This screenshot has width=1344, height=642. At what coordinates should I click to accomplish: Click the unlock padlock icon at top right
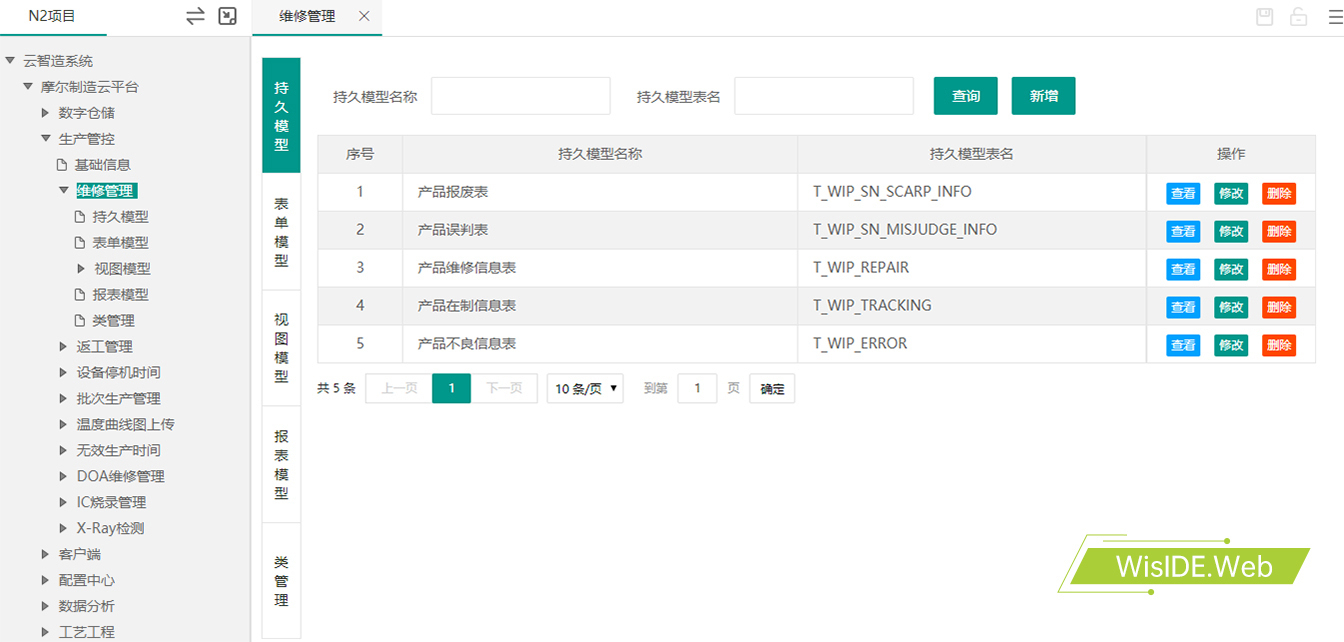pyautogui.click(x=1298, y=17)
